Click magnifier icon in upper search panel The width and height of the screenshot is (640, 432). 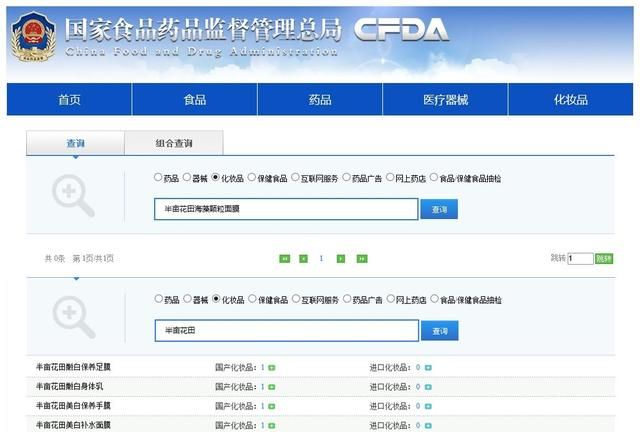(73, 195)
